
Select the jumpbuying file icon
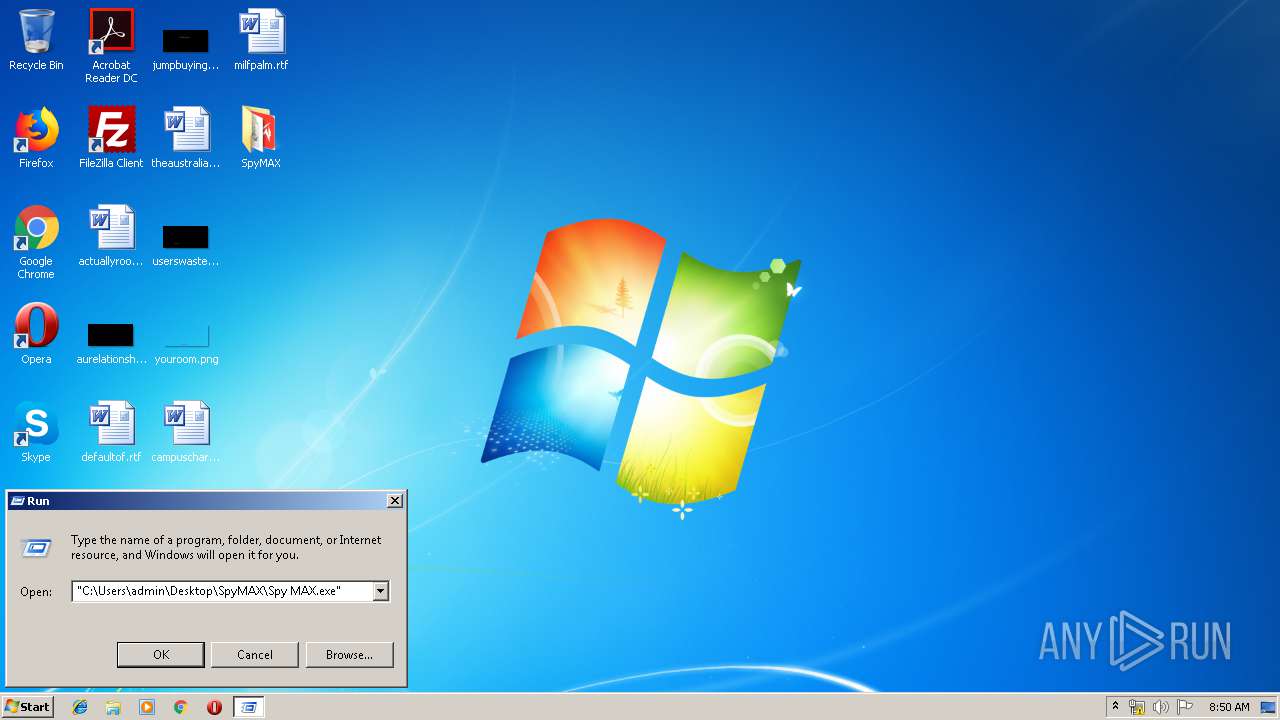pyautogui.click(x=186, y=46)
